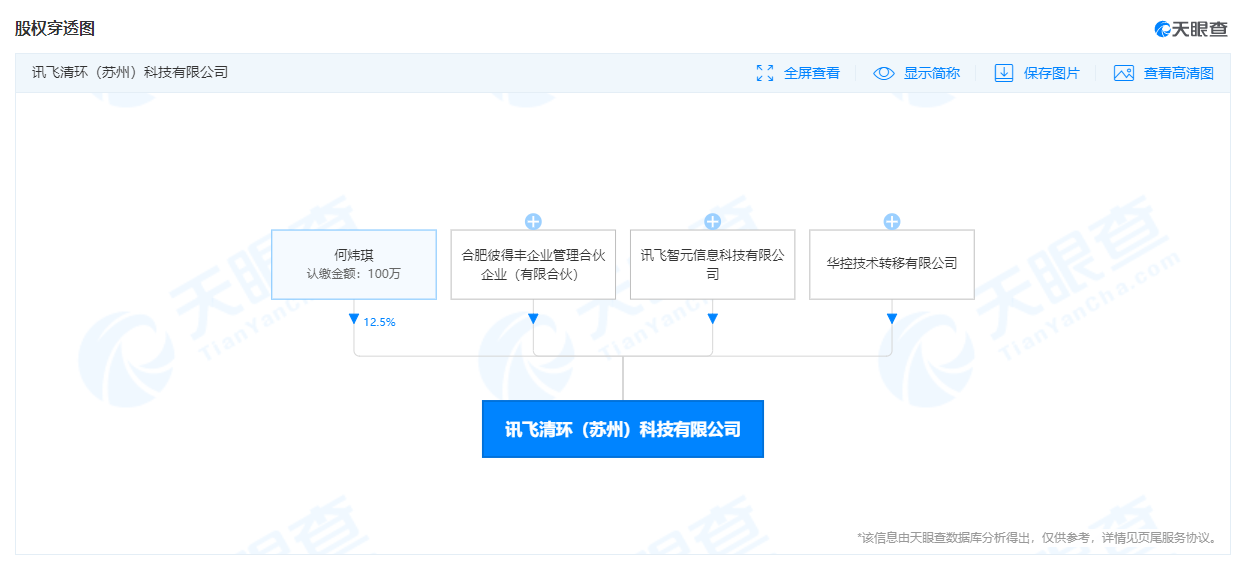
Task: Click the ownership arrow under 何炜琪
Action: coord(354,319)
